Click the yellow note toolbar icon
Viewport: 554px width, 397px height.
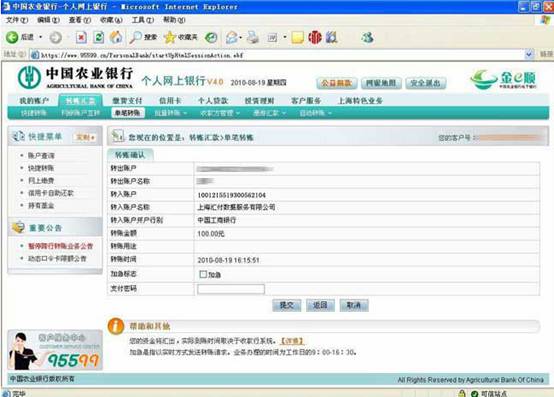(x=297, y=37)
